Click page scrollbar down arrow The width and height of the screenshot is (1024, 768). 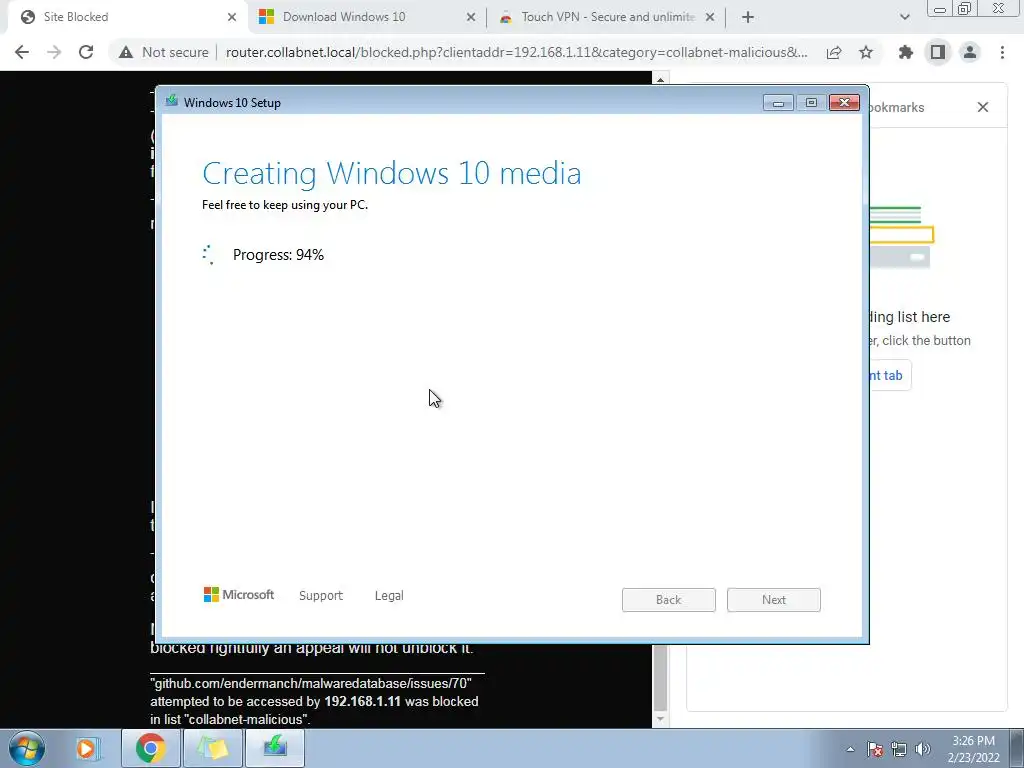pyautogui.click(x=660, y=719)
